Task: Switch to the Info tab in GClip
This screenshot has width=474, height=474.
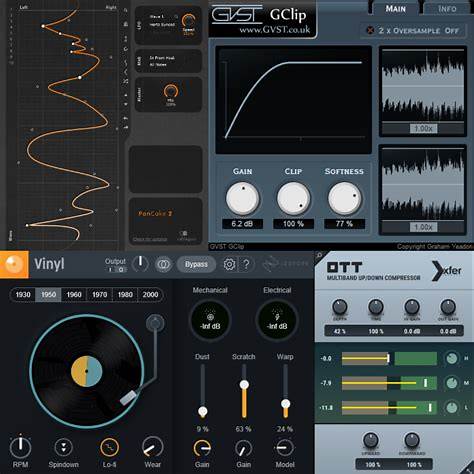Action: tap(447, 8)
